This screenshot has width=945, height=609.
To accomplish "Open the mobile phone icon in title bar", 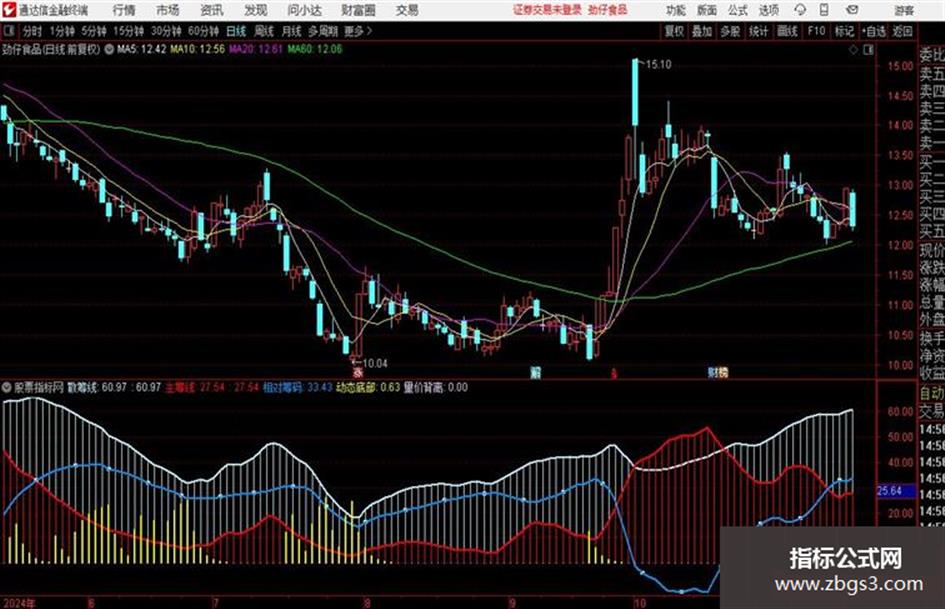I will coord(824,10).
